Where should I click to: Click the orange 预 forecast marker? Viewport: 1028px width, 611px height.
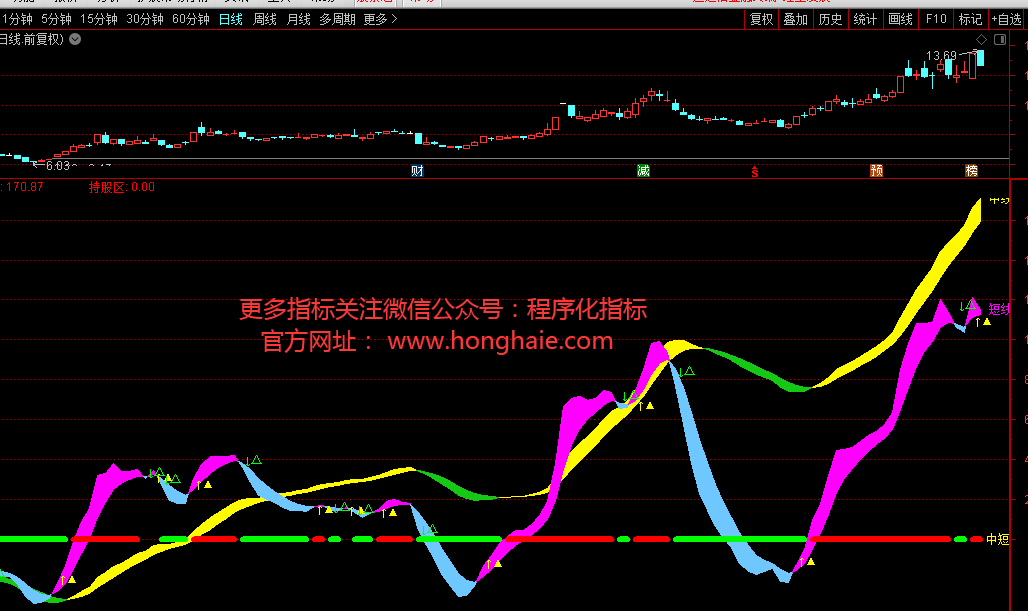pos(876,171)
